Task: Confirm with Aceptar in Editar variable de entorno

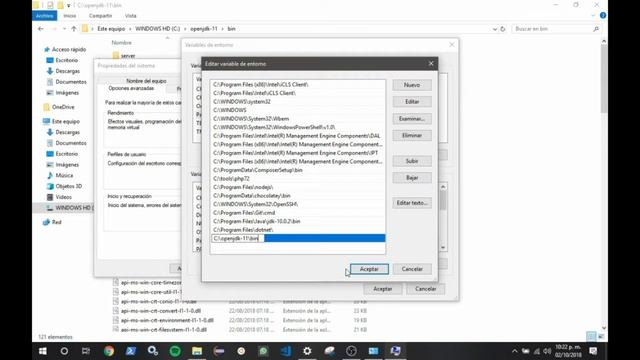Action: pos(369,269)
